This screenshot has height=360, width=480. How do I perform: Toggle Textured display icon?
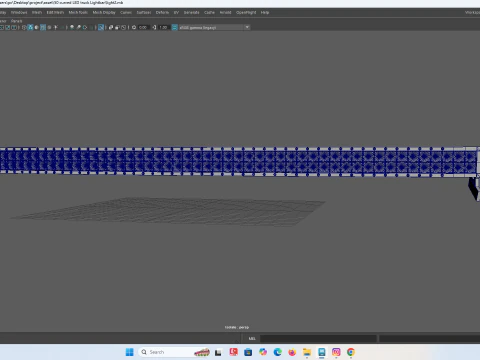49,27
